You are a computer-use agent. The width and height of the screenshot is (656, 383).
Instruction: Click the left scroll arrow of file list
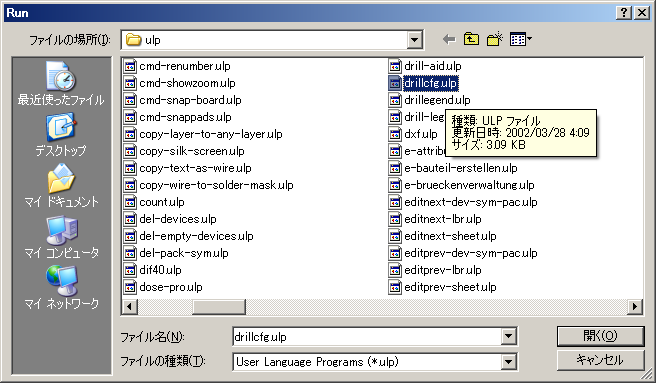[129, 307]
